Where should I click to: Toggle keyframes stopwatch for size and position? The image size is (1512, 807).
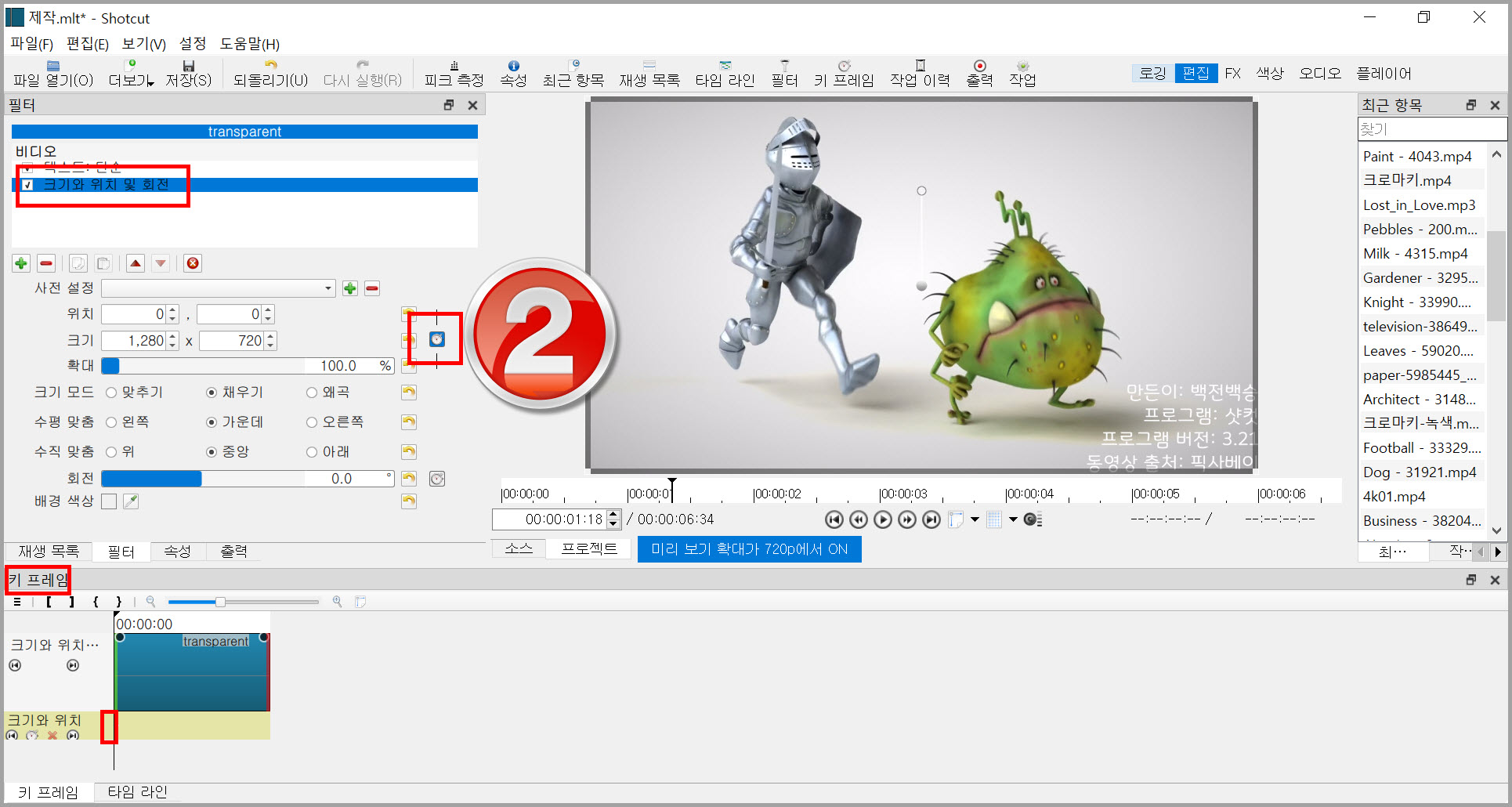437,339
